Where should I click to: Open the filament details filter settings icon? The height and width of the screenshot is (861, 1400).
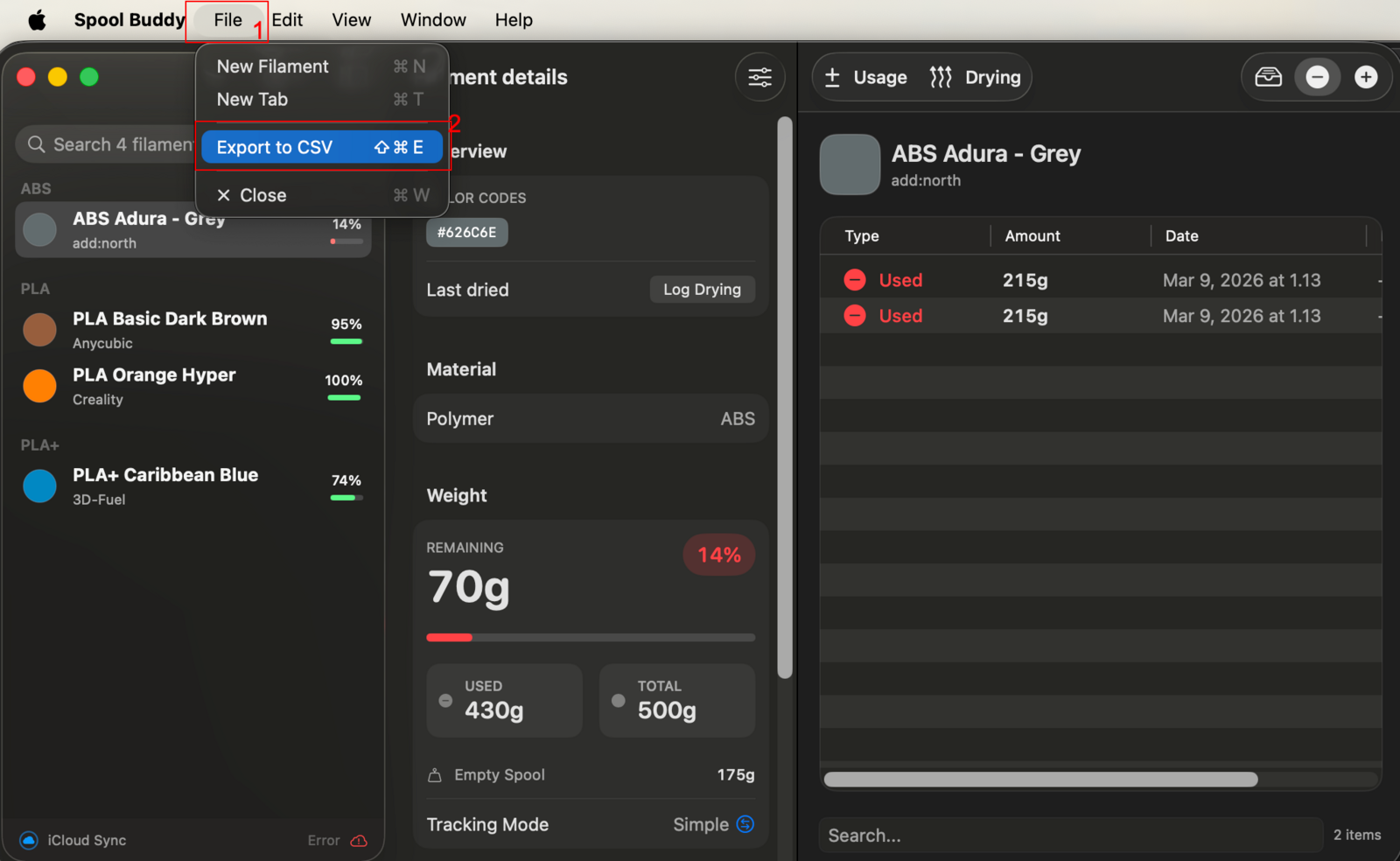[759, 77]
